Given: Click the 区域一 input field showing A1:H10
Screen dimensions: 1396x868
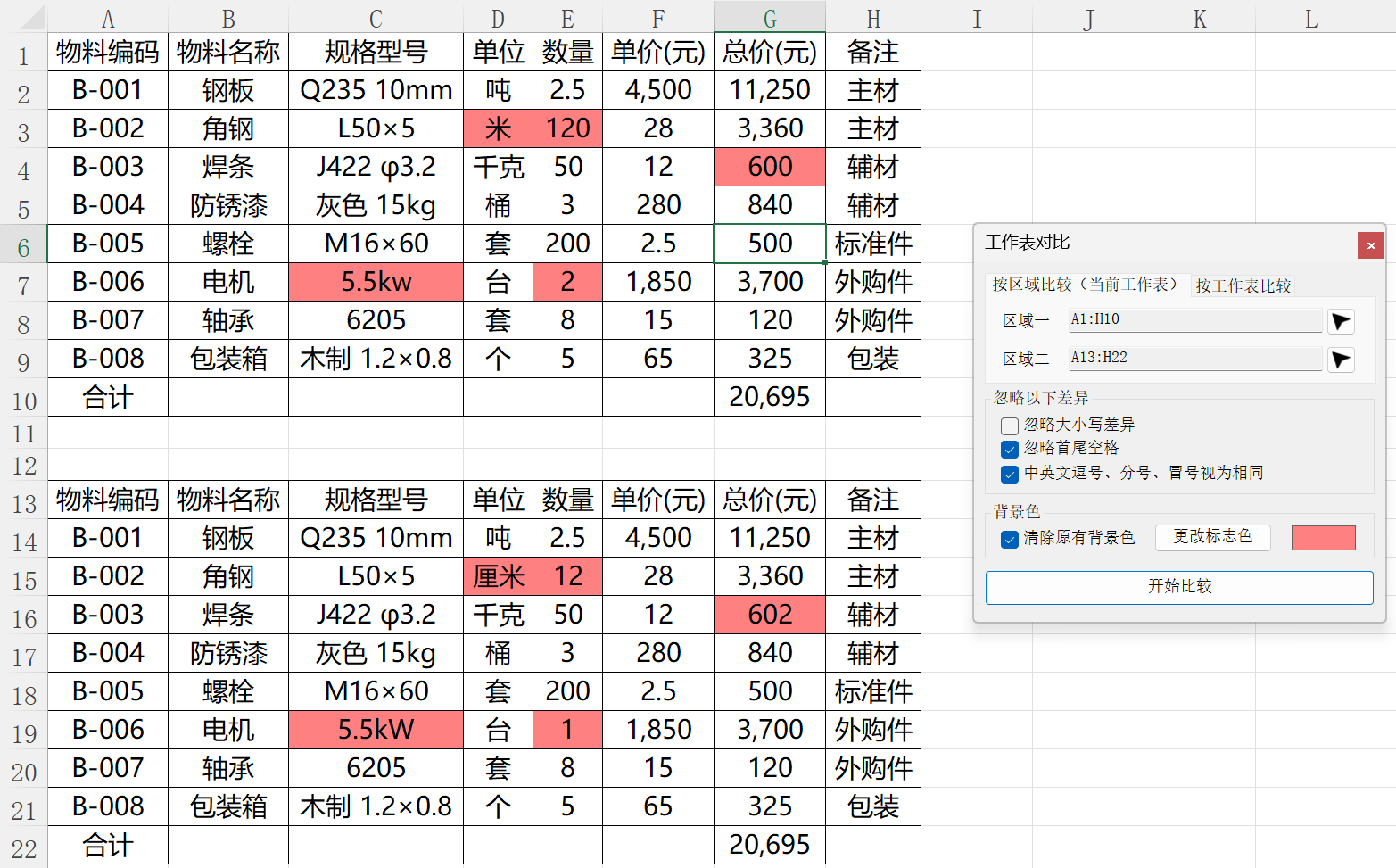Looking at the screenshot, I should (x=1195, y=320).
